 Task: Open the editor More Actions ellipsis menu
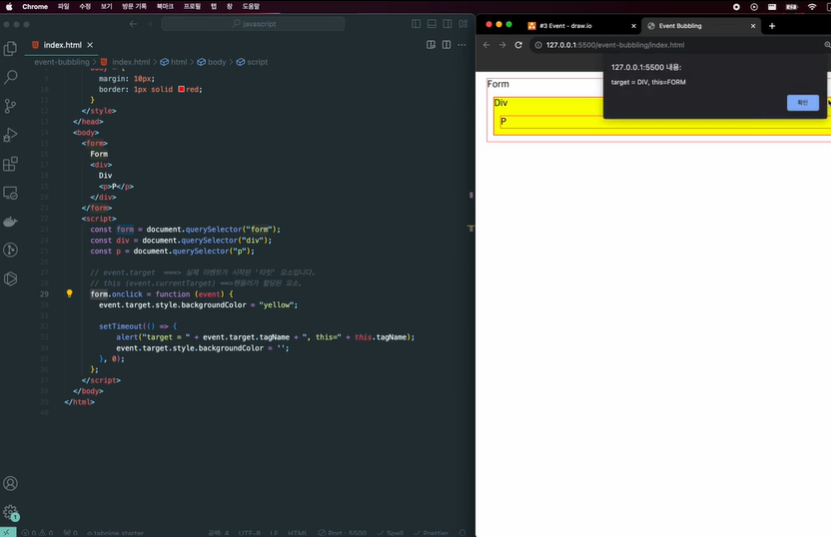[x=462, y=45]
